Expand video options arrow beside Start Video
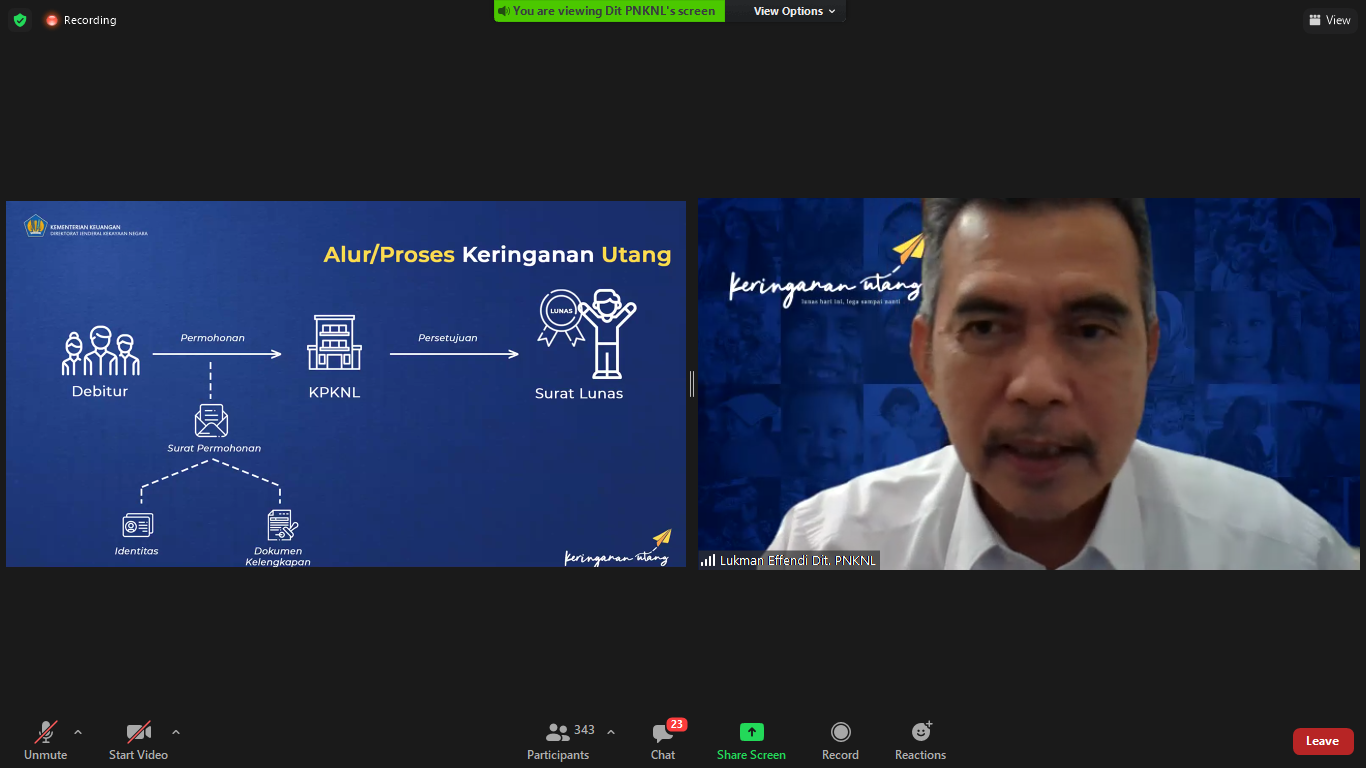 coord(176,732)
